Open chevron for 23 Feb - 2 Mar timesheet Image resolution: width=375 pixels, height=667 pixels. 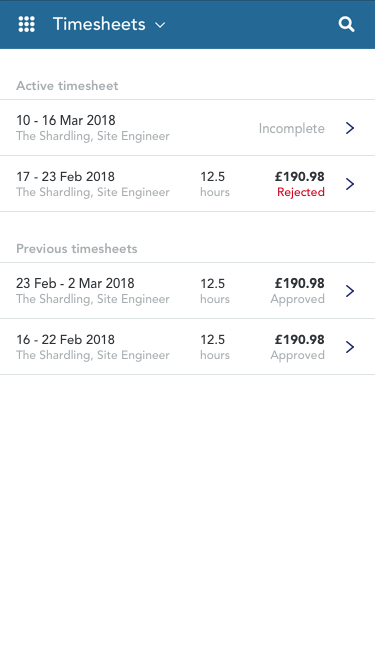pyautogui.click(x=350, y=291)
